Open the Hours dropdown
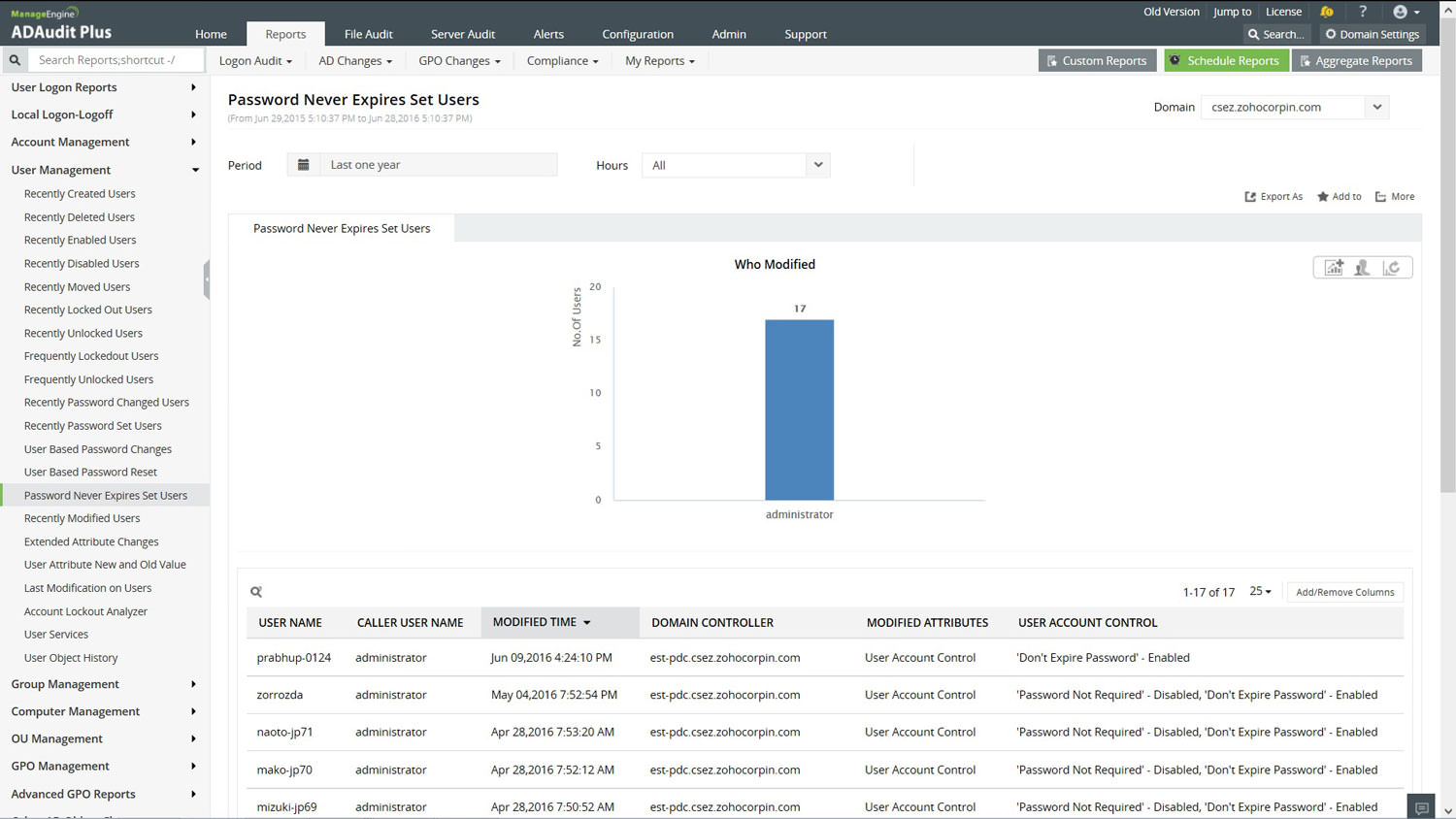1456x819 pixels. [817, 165]
